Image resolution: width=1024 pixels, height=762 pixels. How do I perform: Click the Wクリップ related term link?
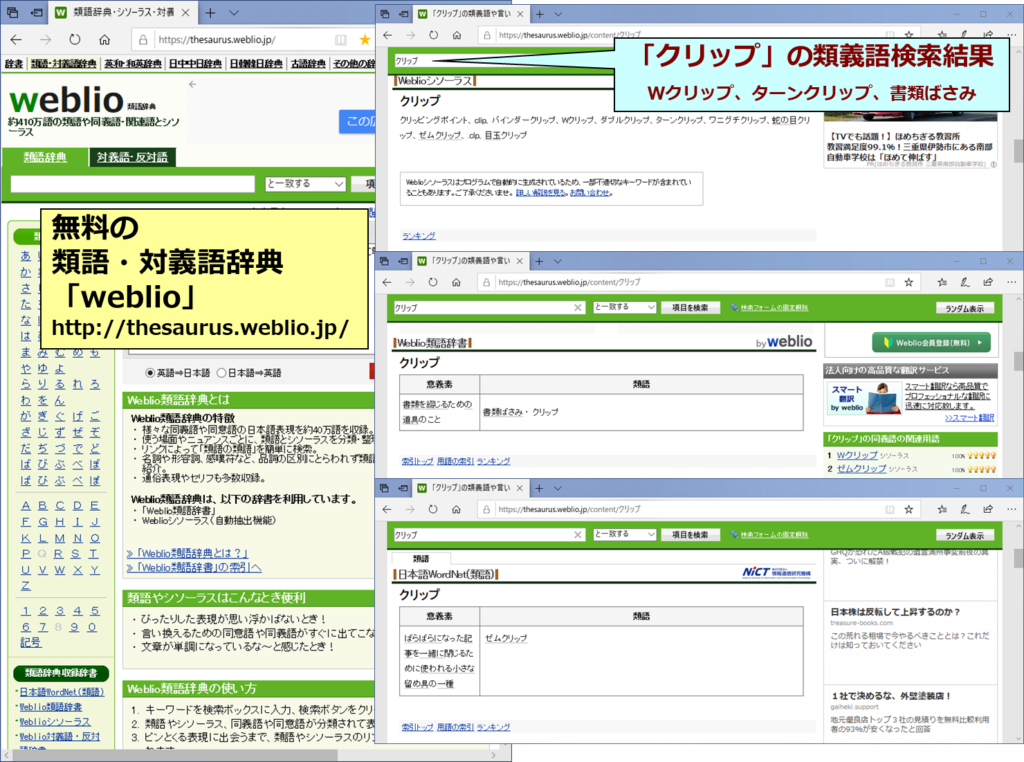[x=855, y=455]
